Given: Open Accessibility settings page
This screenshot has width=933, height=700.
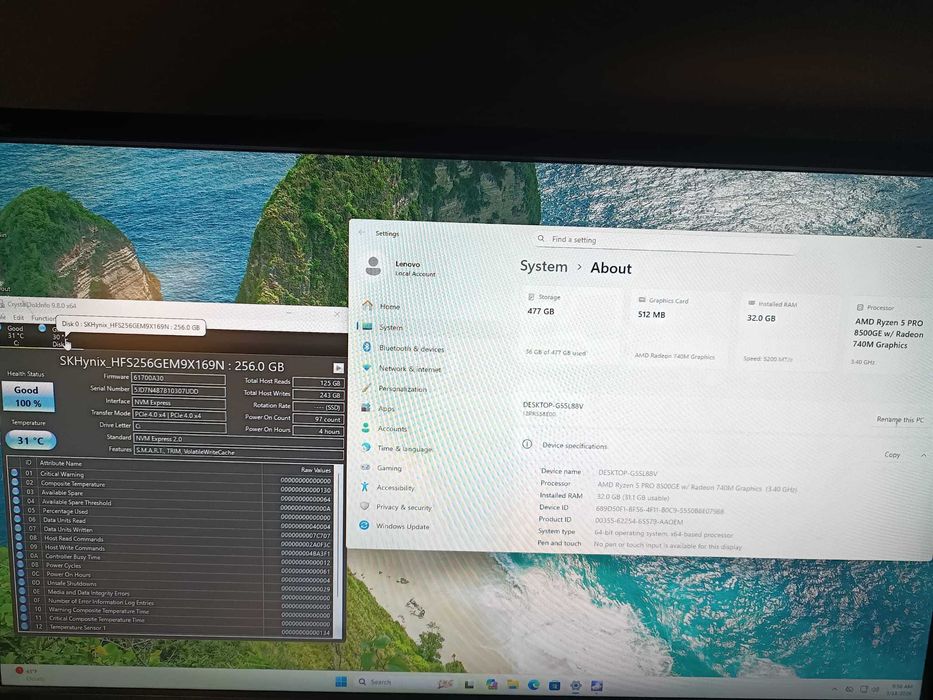Looking at the screenshot, I should (387, 488).
